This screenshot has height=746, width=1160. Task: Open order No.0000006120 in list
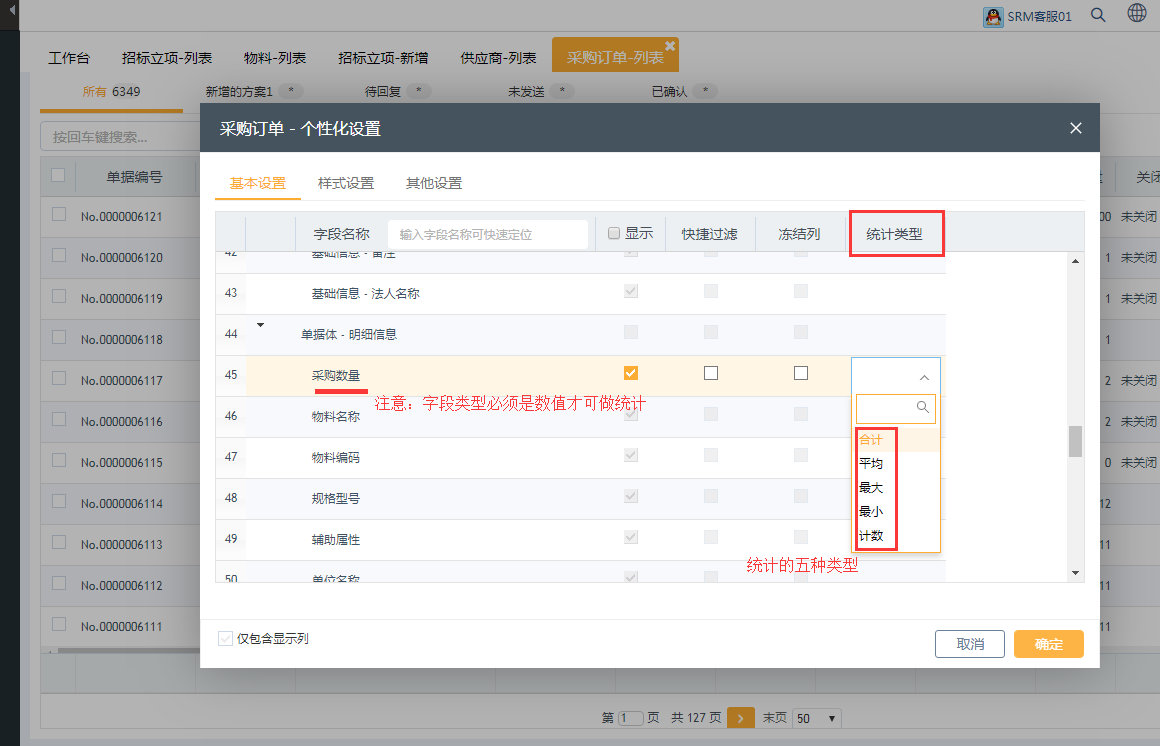tap(121, 258)
